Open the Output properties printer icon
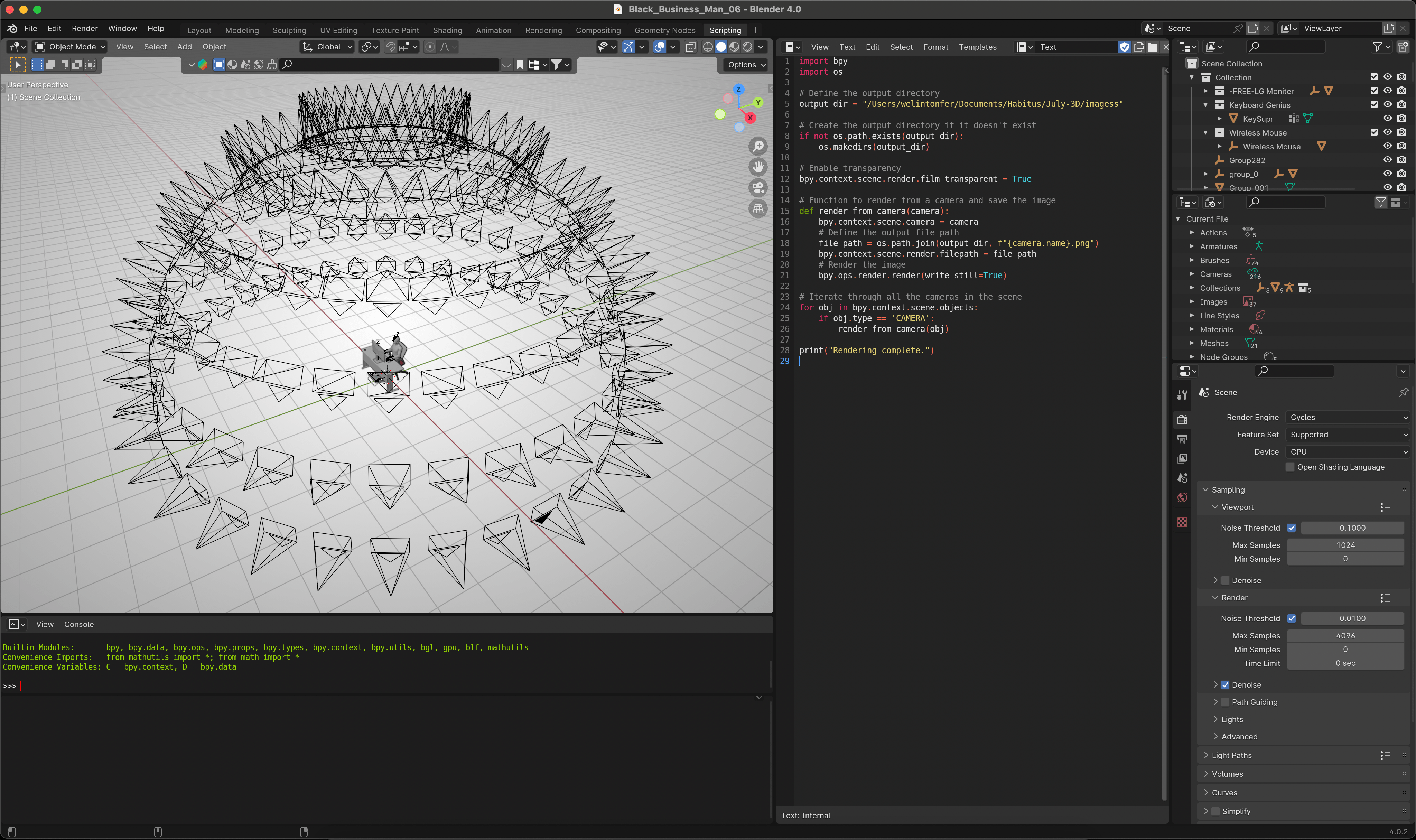This screenshot has width=1416, height=840. (x=1182, y=439)
